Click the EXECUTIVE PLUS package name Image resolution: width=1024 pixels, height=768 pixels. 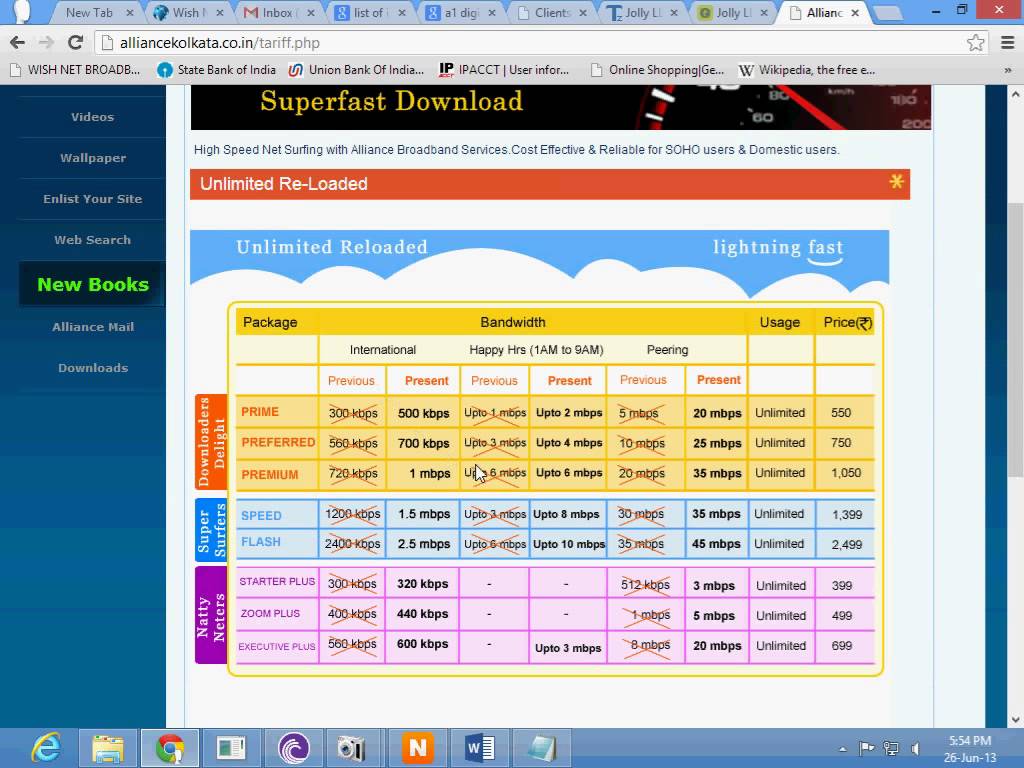pos(277,647)
